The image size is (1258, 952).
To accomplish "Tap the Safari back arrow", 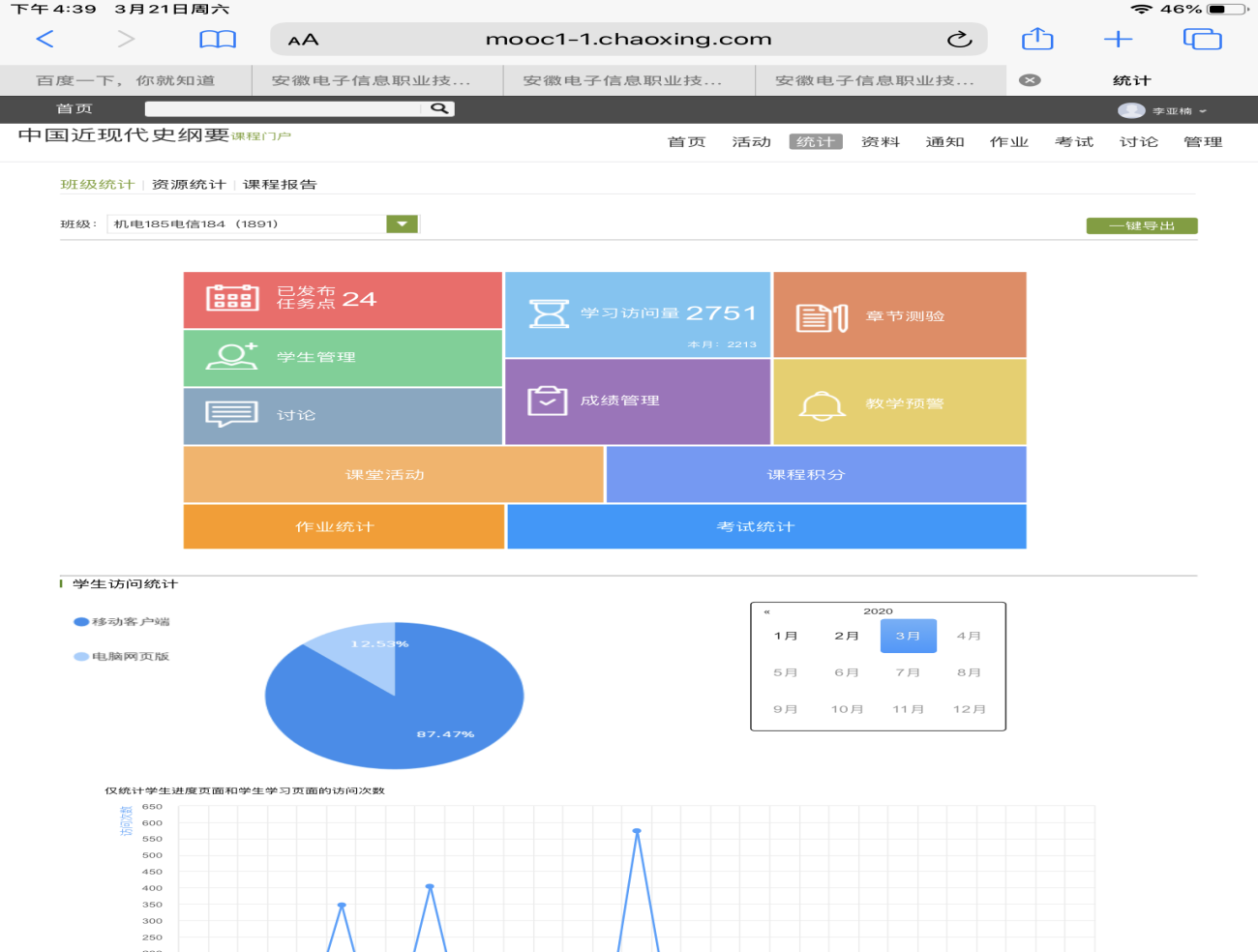I will 45,39.
